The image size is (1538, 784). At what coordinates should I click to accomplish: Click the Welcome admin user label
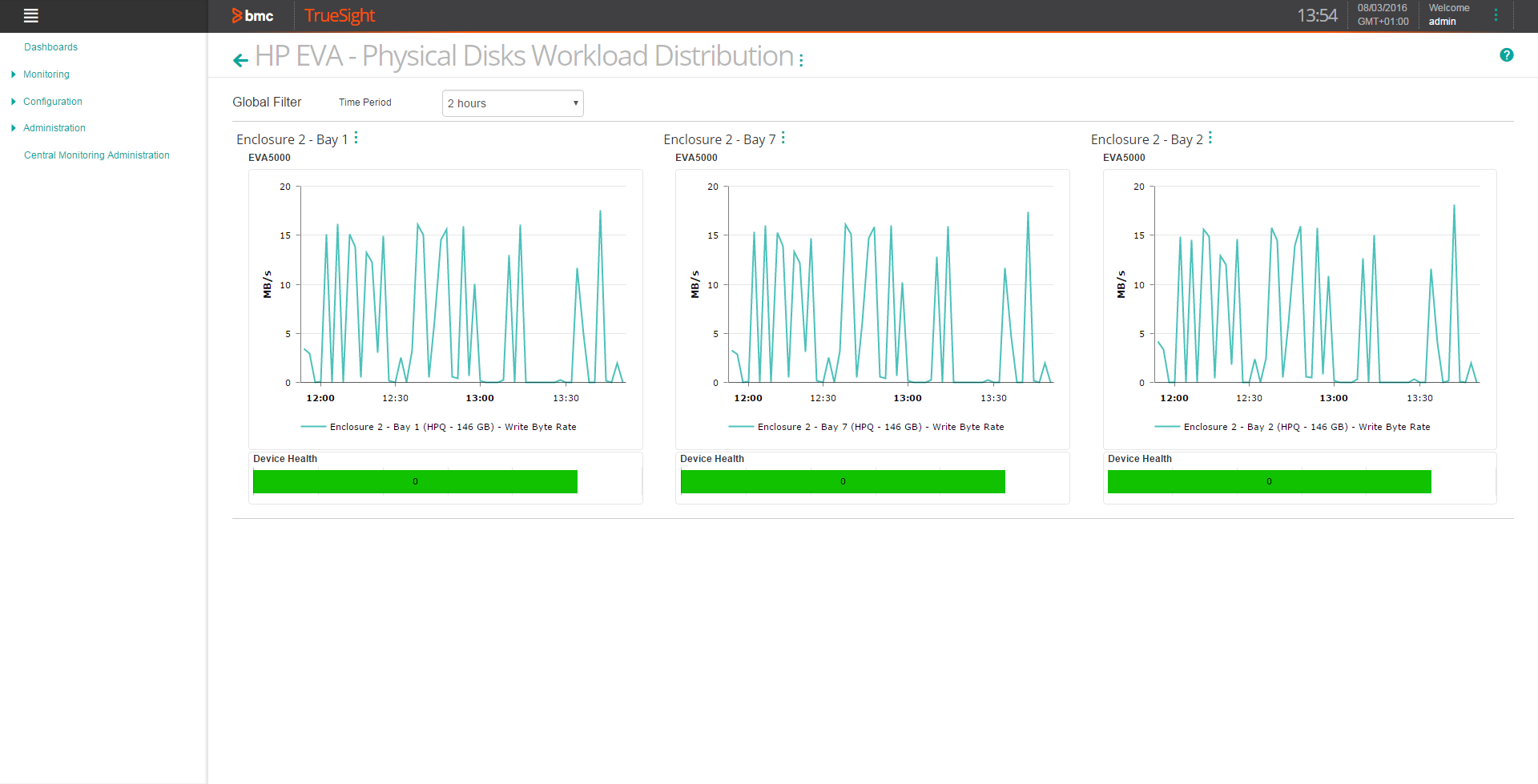click(x=1449, y=14)
